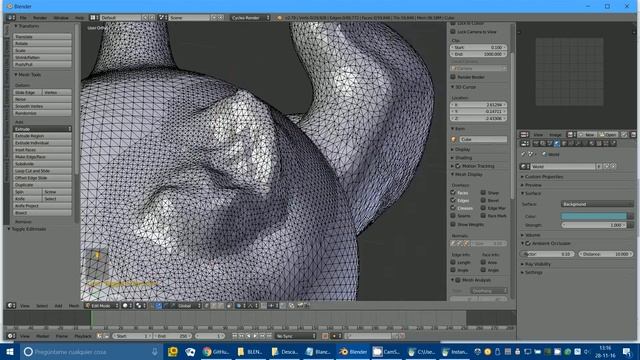Open the viewport shading mode icon dropdown
Image resolution: width=640 pixels, height=360 pixels.
pyautogui.click(x=128, y=306)
